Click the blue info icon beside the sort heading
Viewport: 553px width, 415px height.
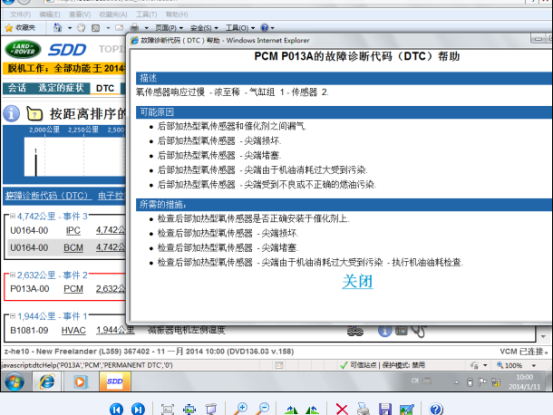coord(12,114)
